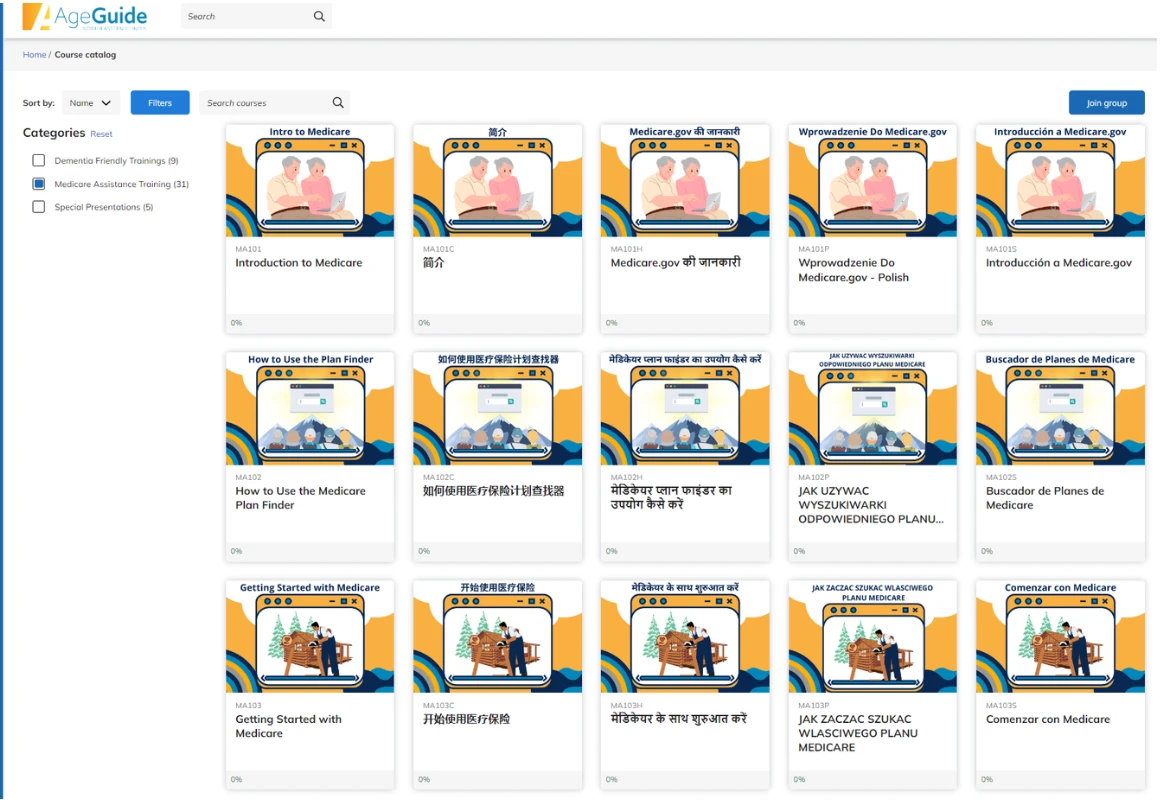Click the MA102S course code
The height and width of the screenshot is (804, 1172).
pos(1001,477)
